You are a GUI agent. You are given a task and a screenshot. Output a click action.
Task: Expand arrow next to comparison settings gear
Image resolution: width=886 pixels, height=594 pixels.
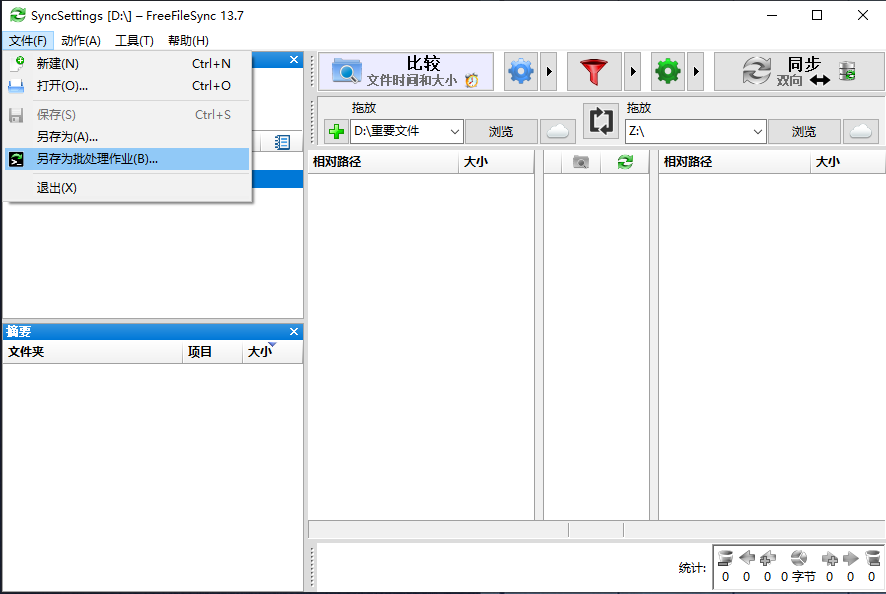[x=549, y=71]
